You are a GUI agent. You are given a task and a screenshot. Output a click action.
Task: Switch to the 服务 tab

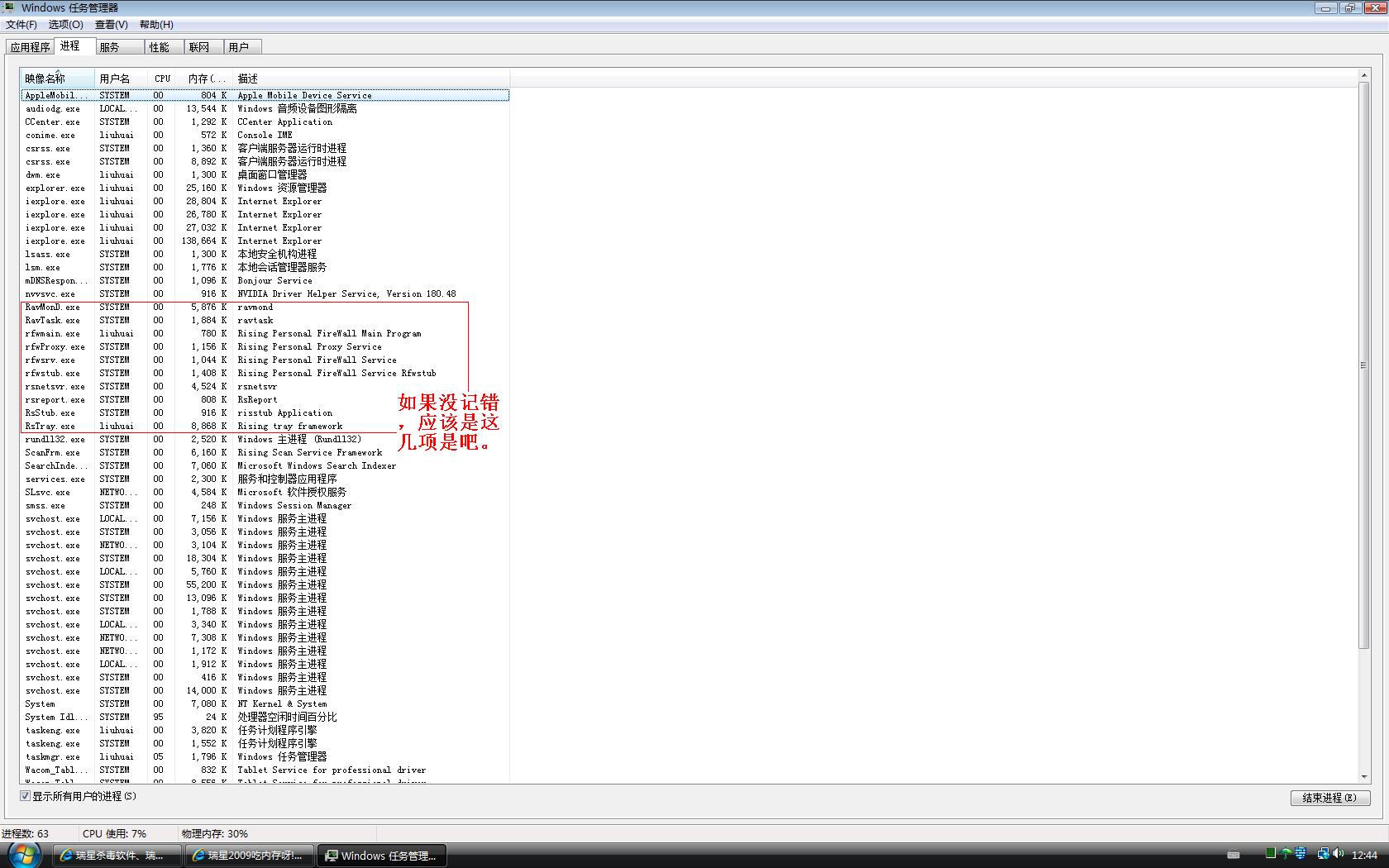[120, 48]
